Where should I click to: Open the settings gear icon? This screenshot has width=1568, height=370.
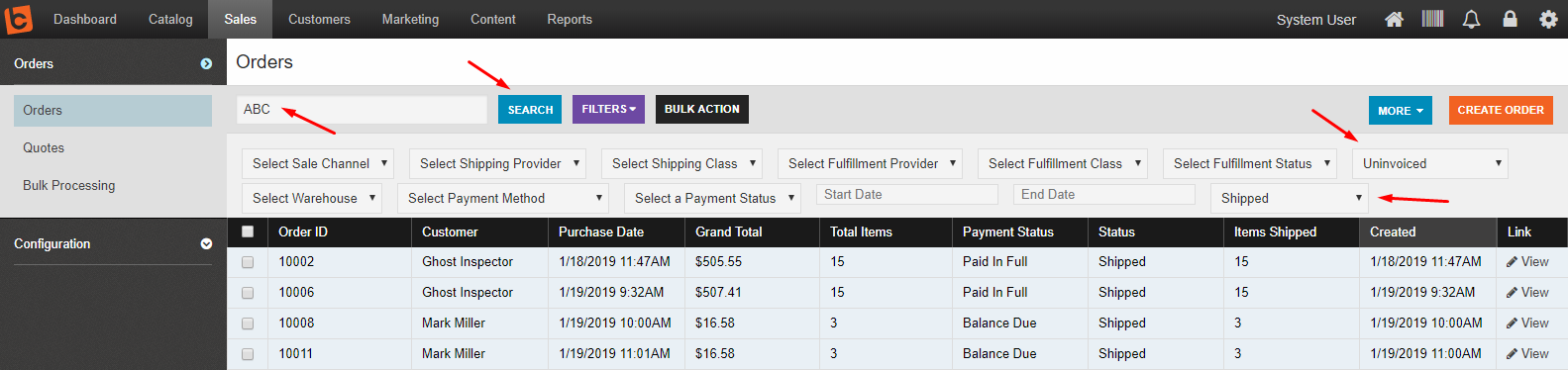1548,19
